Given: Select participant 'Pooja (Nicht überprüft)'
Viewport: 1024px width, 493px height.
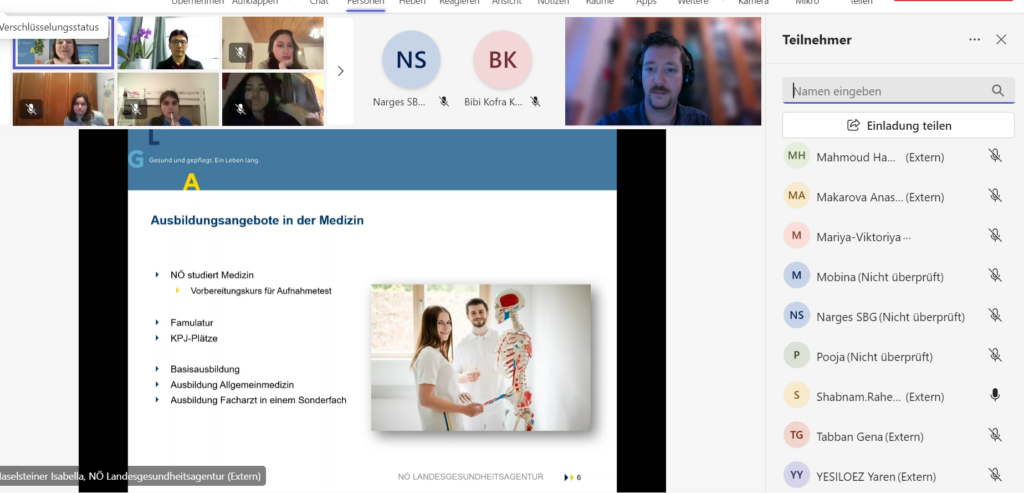Looking at the screenshot, I should pos(874,357).
